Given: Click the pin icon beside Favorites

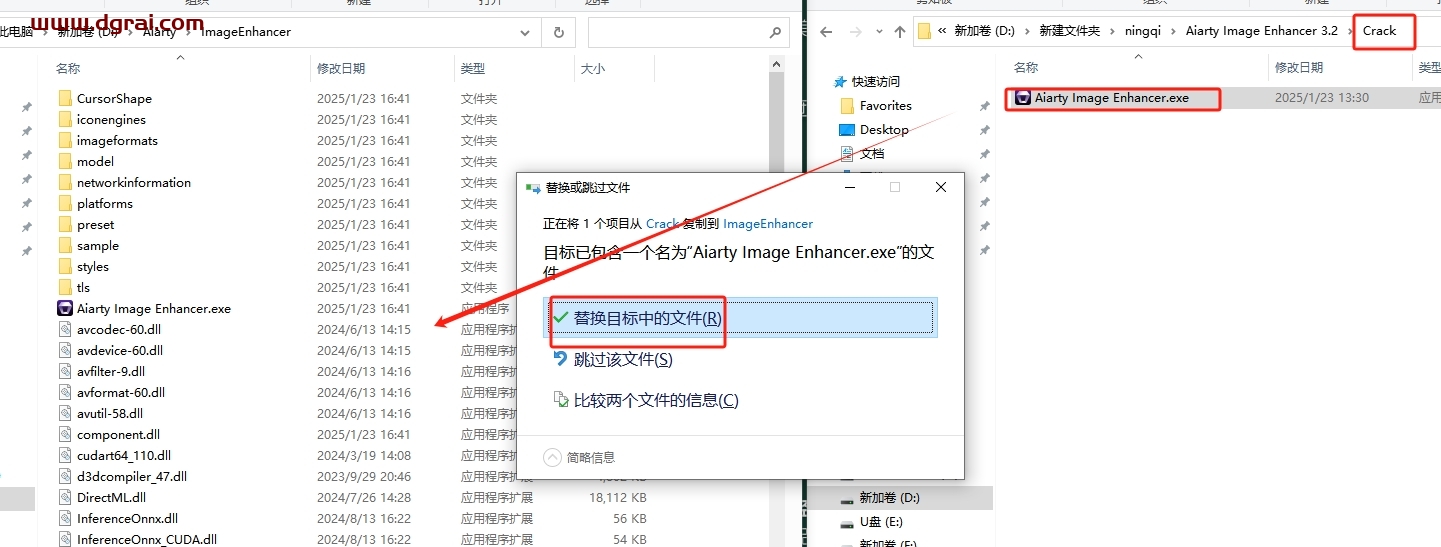Looking at the screenshot, I should pyautogui.click(x=984, y=106).
